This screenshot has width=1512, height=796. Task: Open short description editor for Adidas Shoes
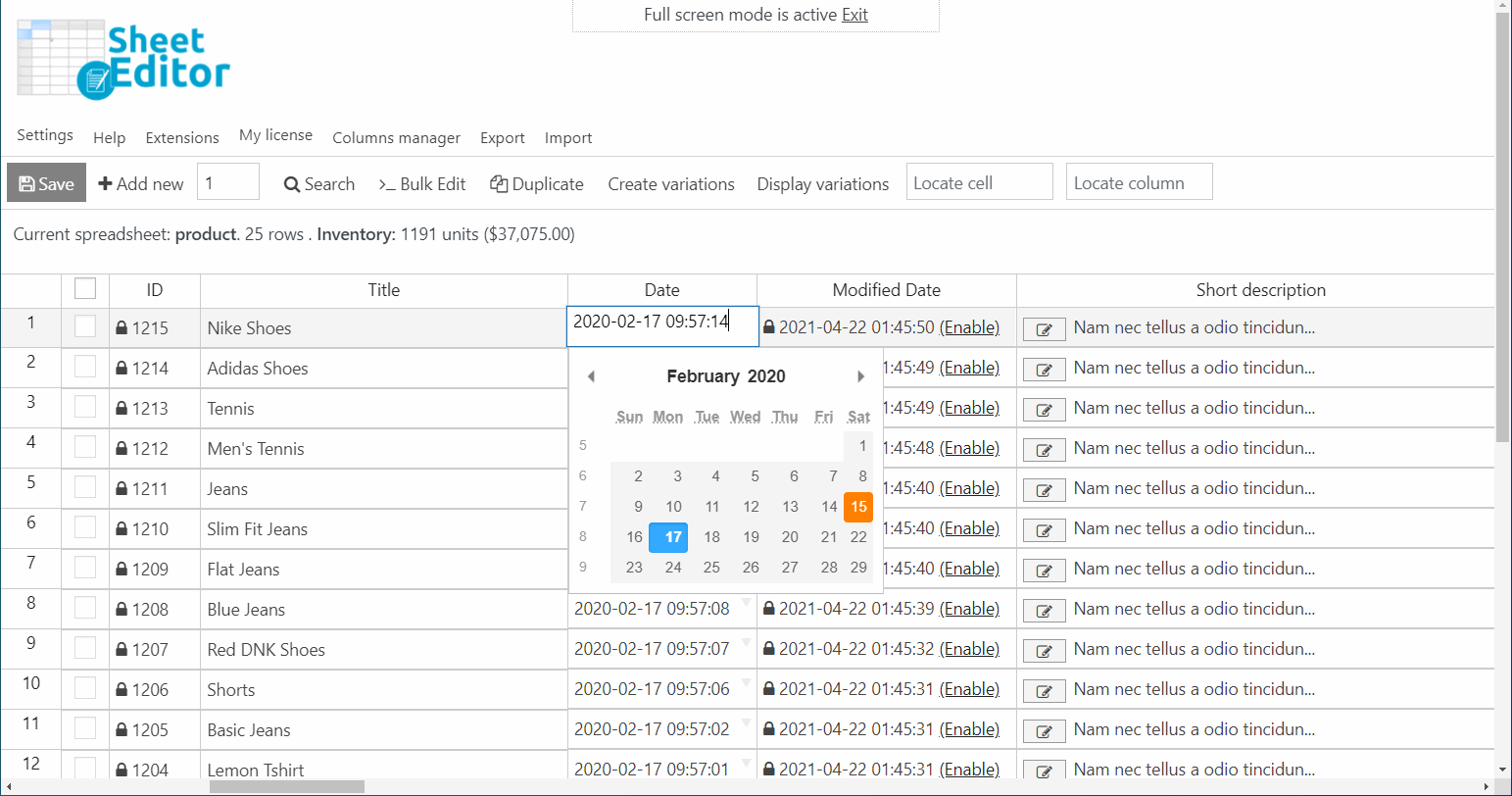click(1045, 370)
